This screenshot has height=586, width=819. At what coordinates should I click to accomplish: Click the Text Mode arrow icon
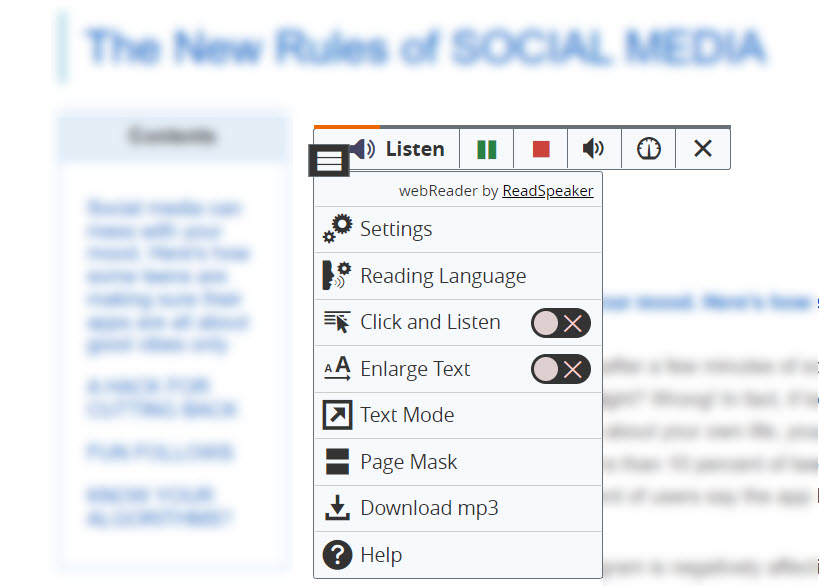[x=337, y=415]
